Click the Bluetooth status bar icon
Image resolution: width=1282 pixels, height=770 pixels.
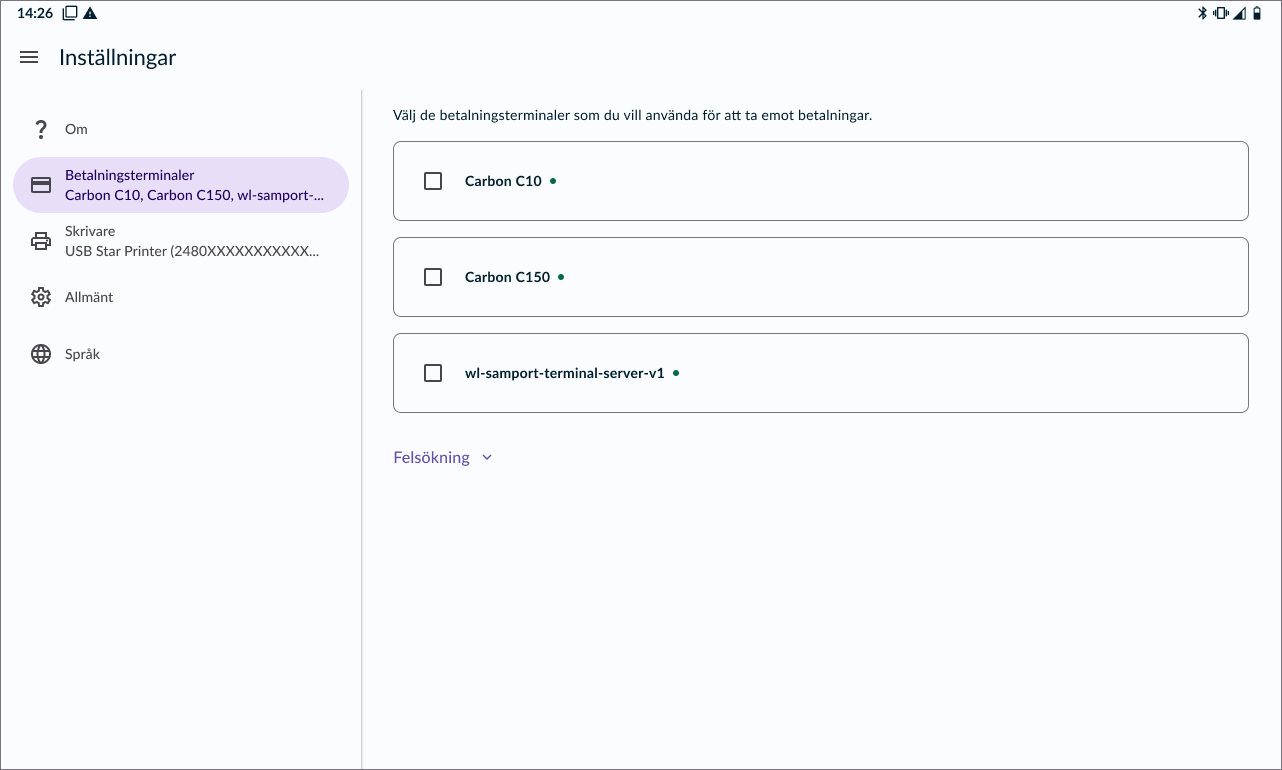[1203, 13]
